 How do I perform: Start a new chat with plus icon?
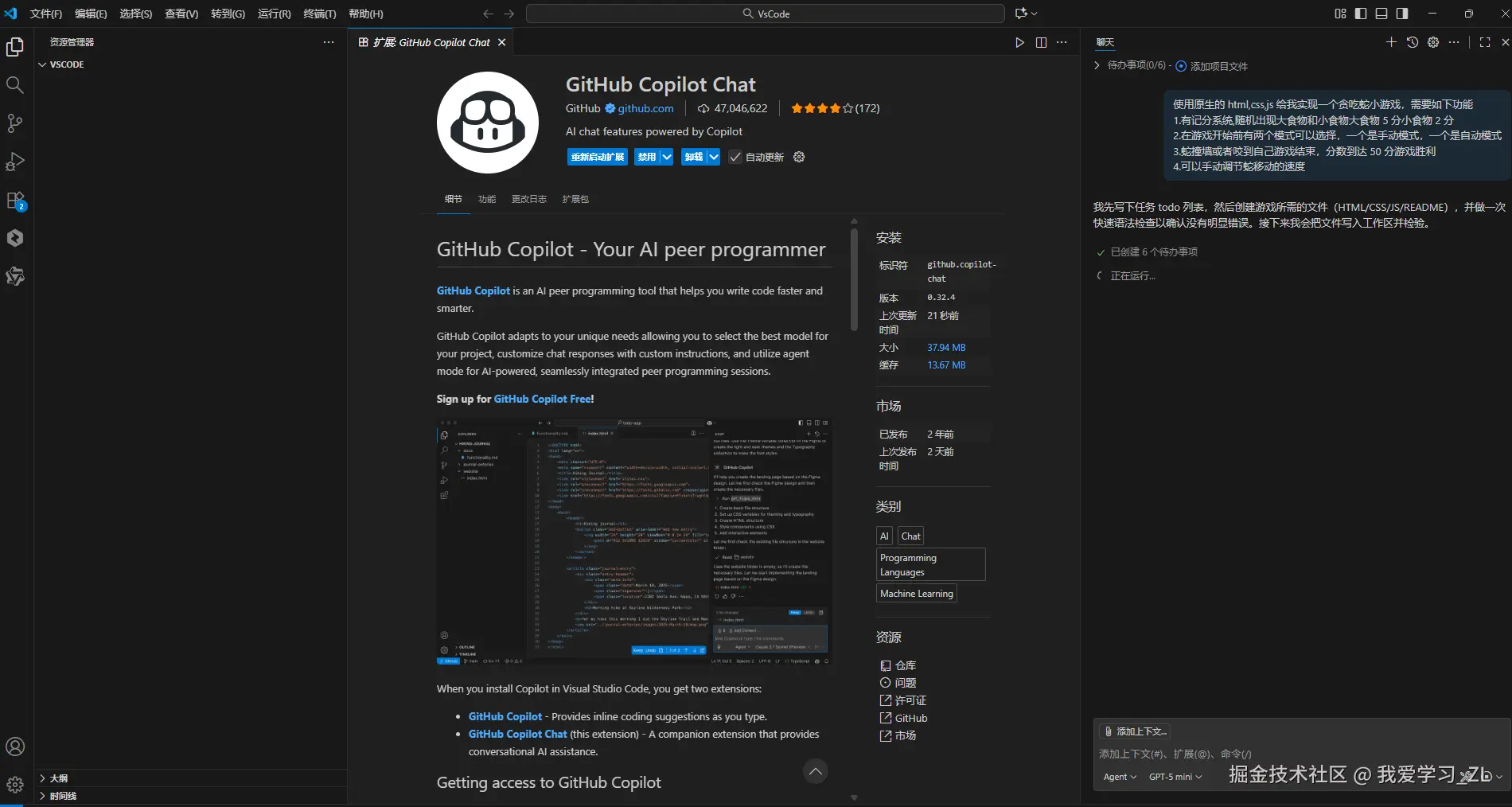[1391, 42]
